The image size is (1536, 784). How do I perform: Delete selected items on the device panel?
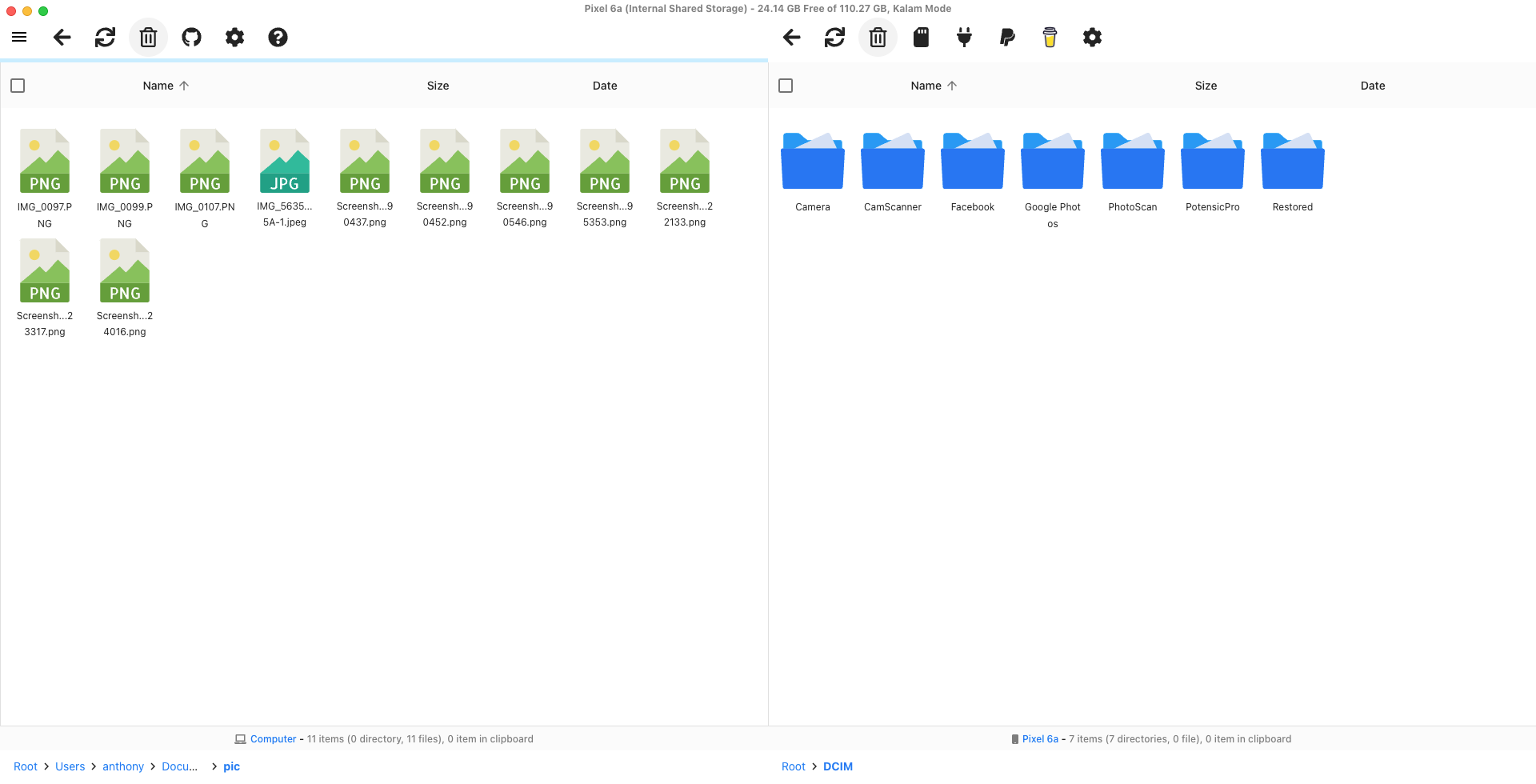click(x=878, y=37)
